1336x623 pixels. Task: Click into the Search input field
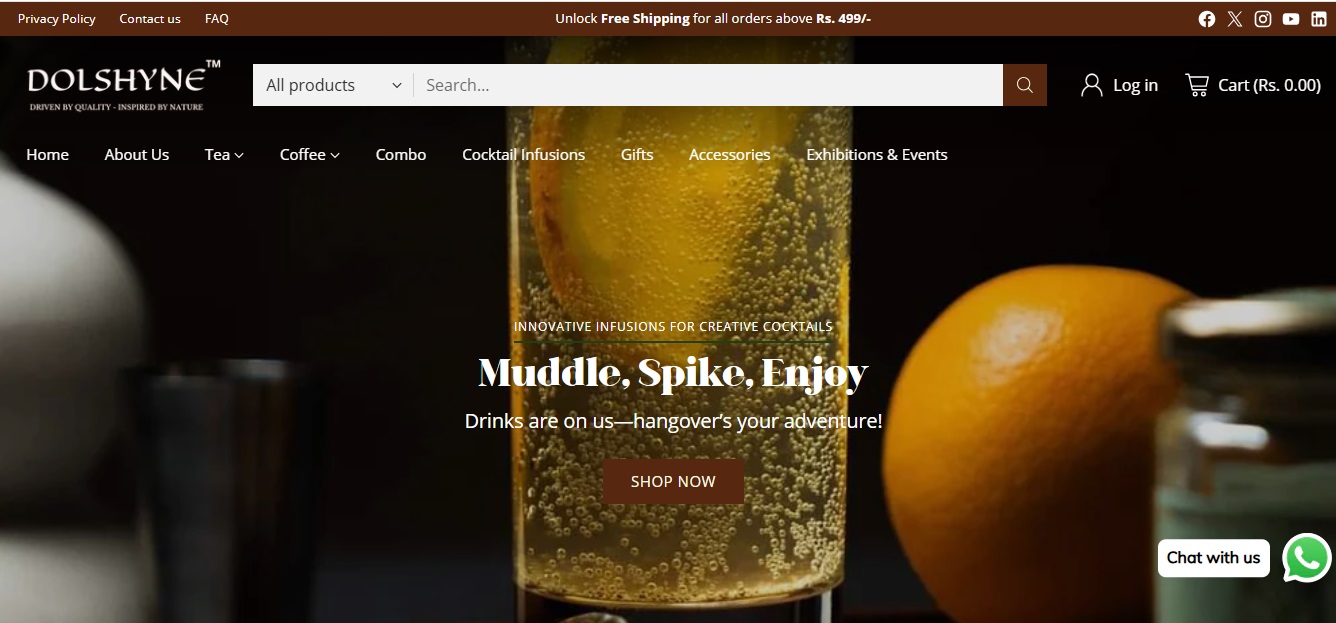point(708,85)
